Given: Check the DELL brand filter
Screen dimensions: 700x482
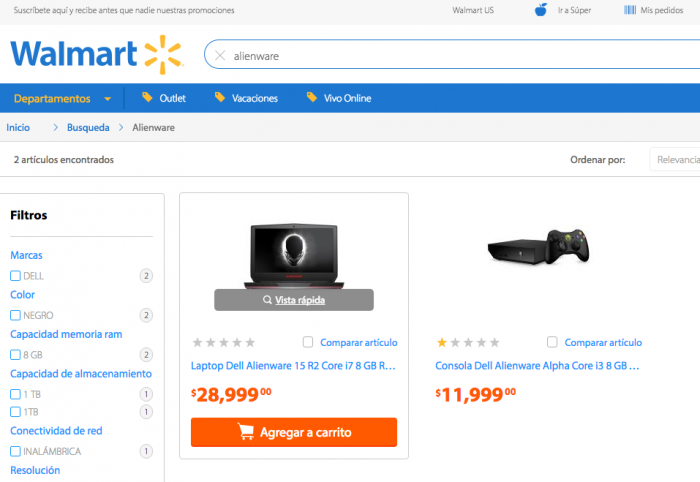Looking at the screenshot, I should click(x=16, y=275).
